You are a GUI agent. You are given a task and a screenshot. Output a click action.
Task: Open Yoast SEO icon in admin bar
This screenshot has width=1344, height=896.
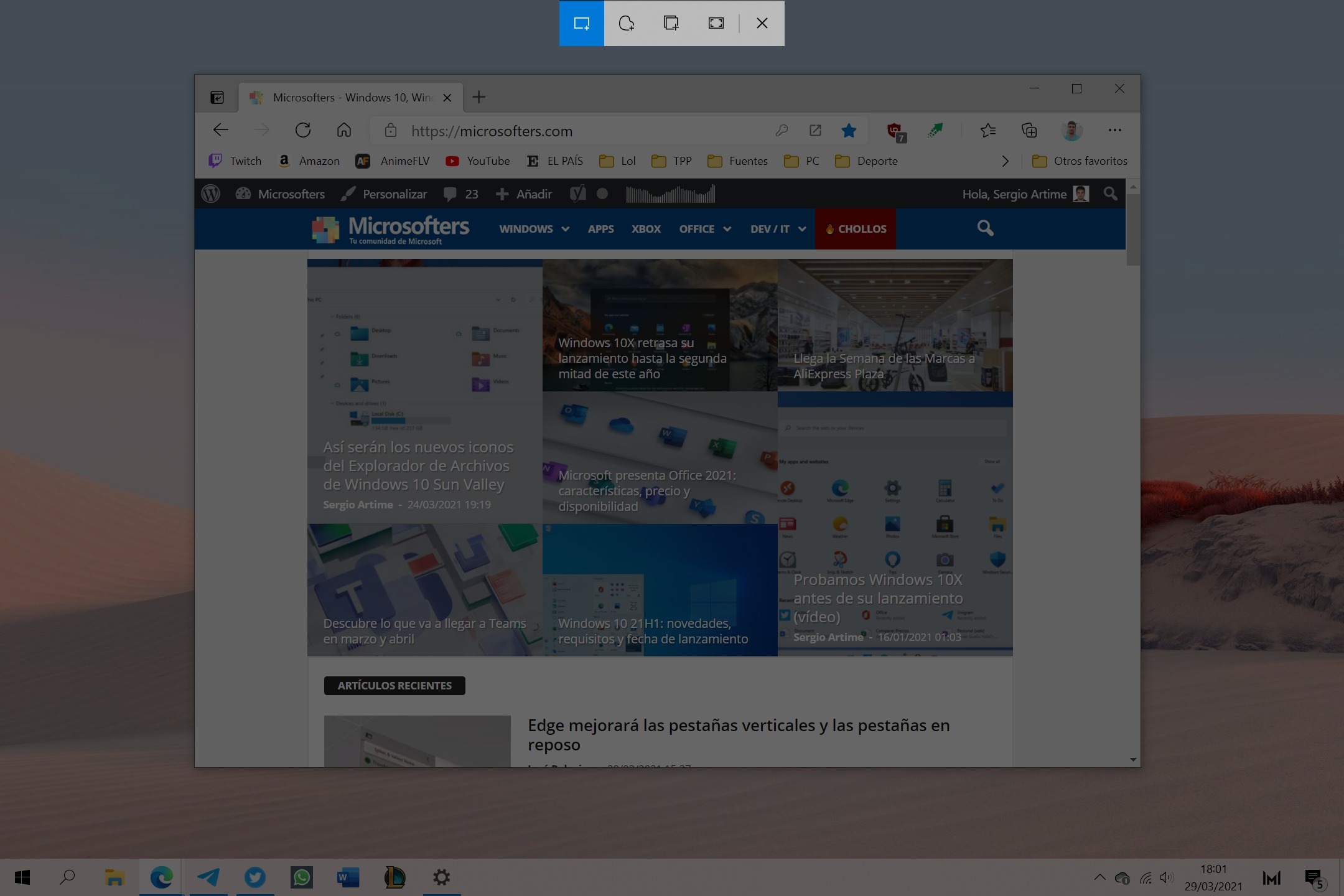(578, 194)
